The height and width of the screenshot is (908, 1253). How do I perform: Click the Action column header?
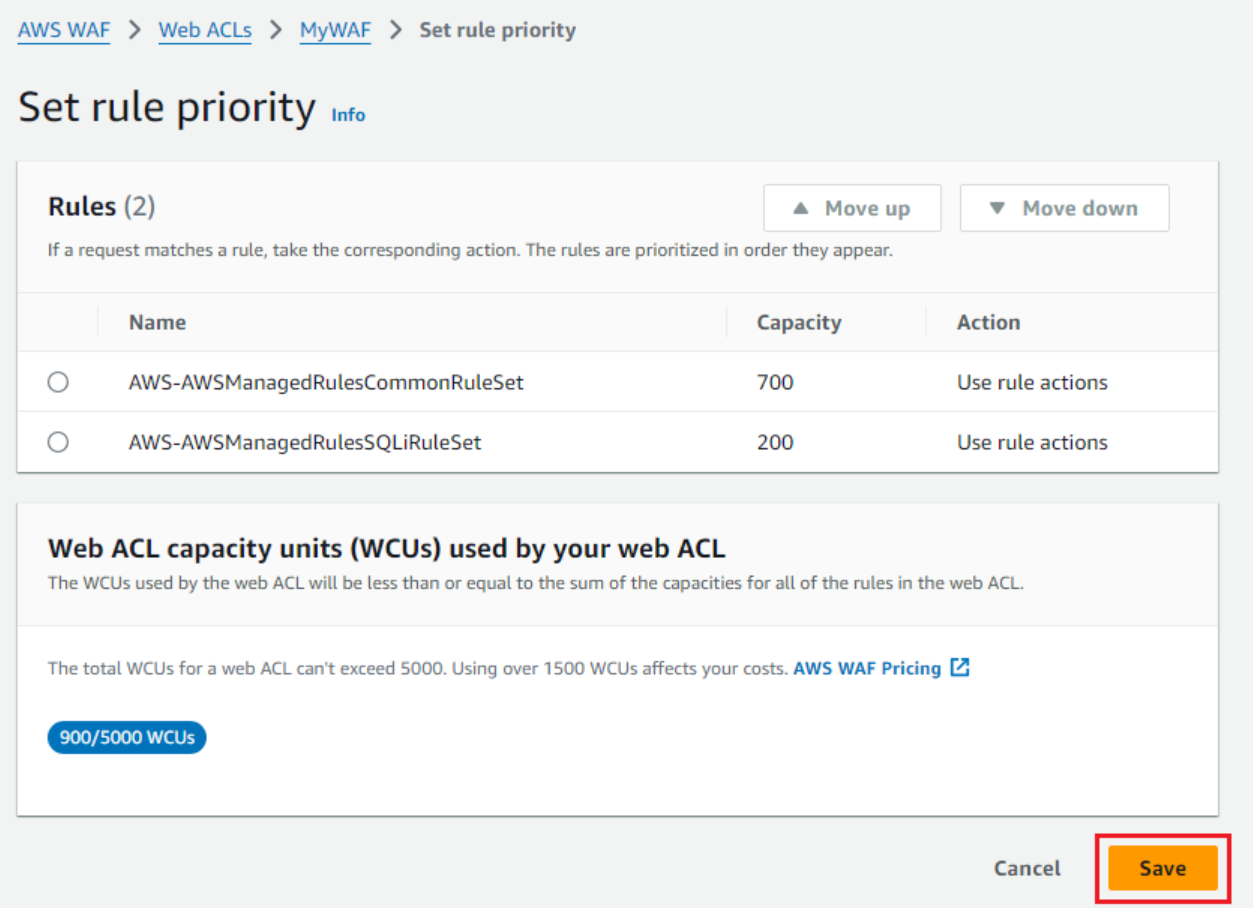(x=988, y=322)
